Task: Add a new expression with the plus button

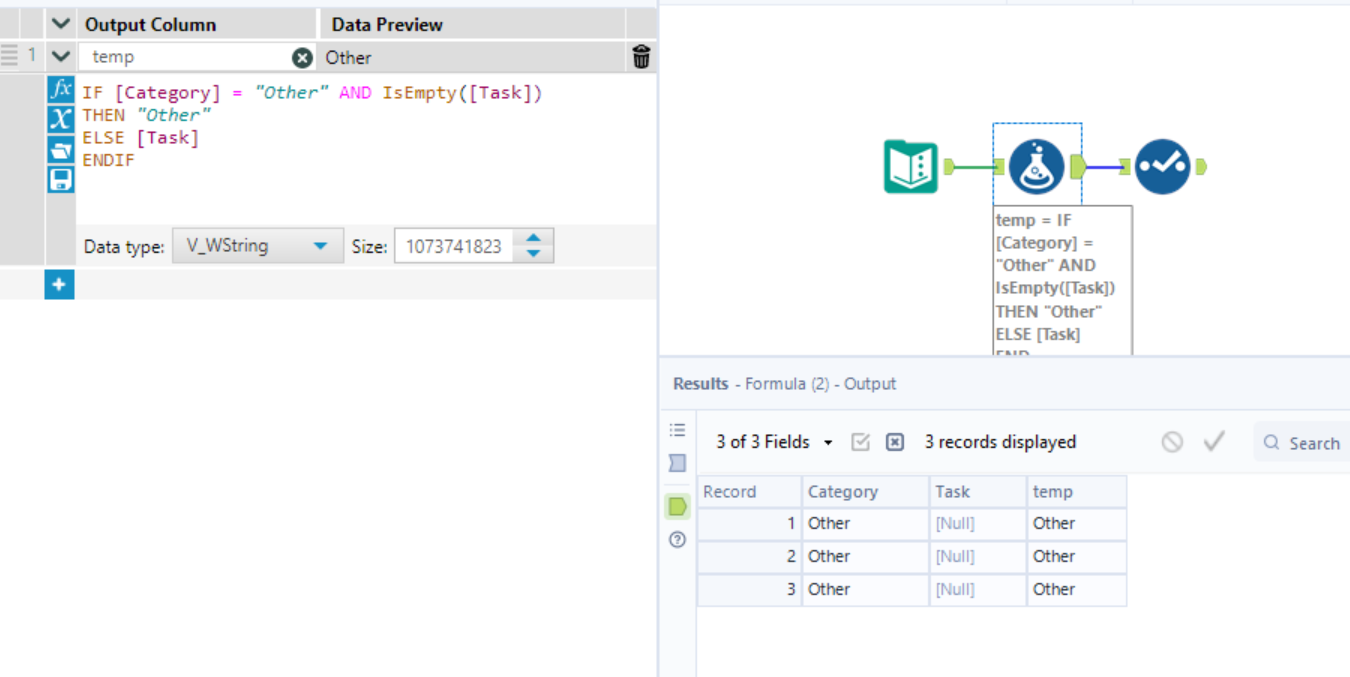Action: (x=58, y=284)
